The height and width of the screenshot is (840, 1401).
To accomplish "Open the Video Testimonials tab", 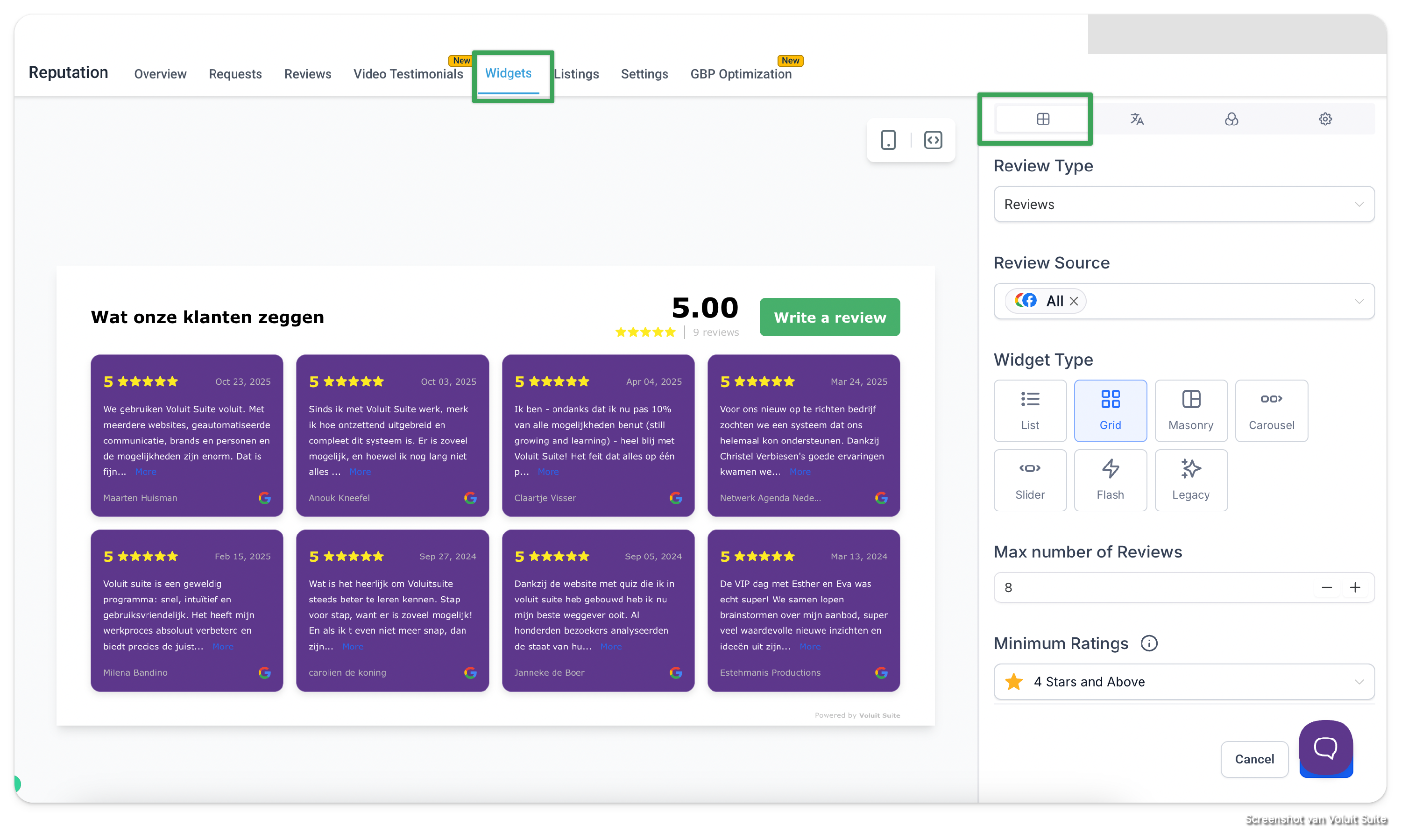I will pos(408,74).
